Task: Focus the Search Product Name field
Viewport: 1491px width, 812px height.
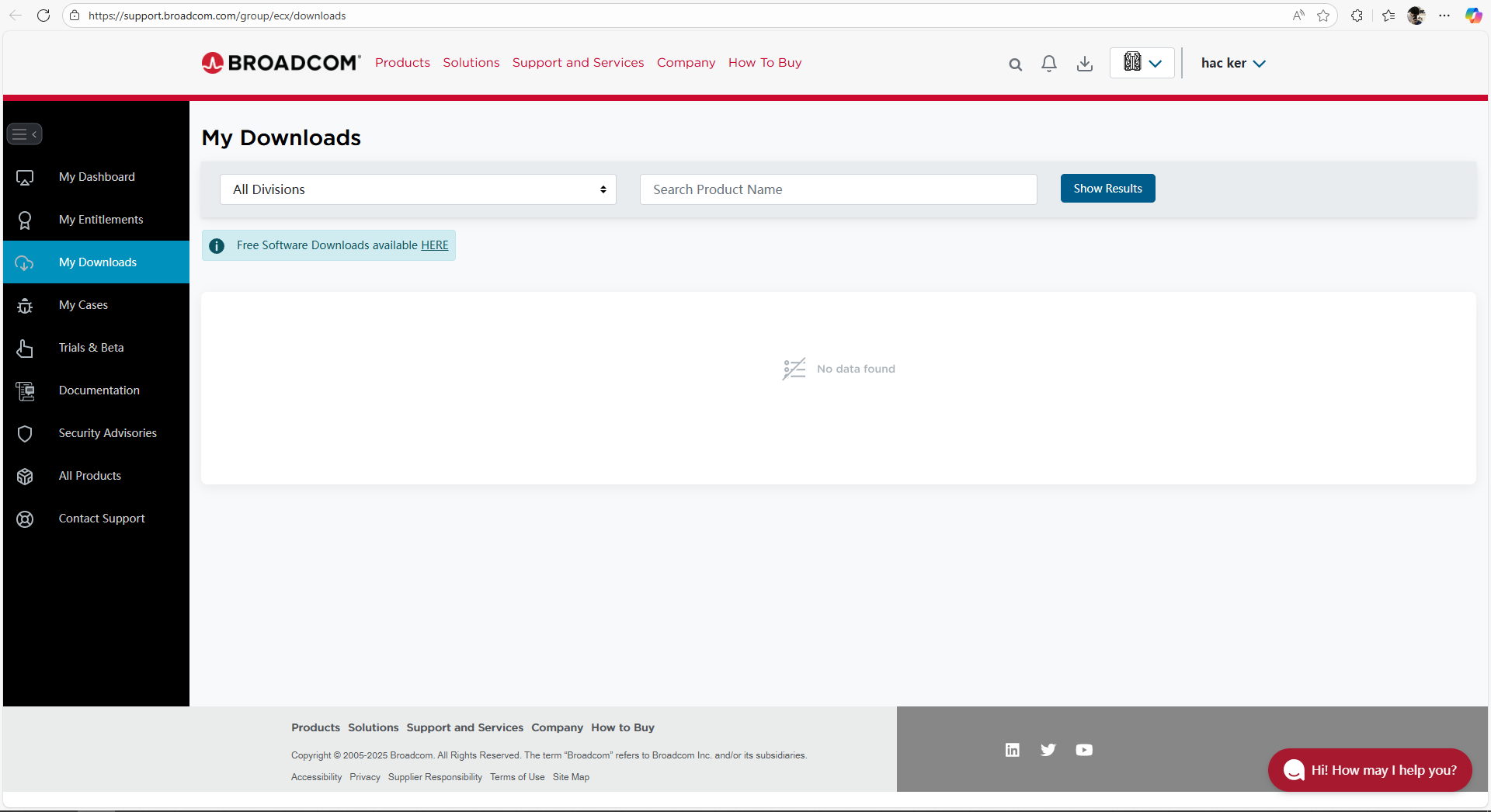Action: pyautogui.click(x=838, y=189)
